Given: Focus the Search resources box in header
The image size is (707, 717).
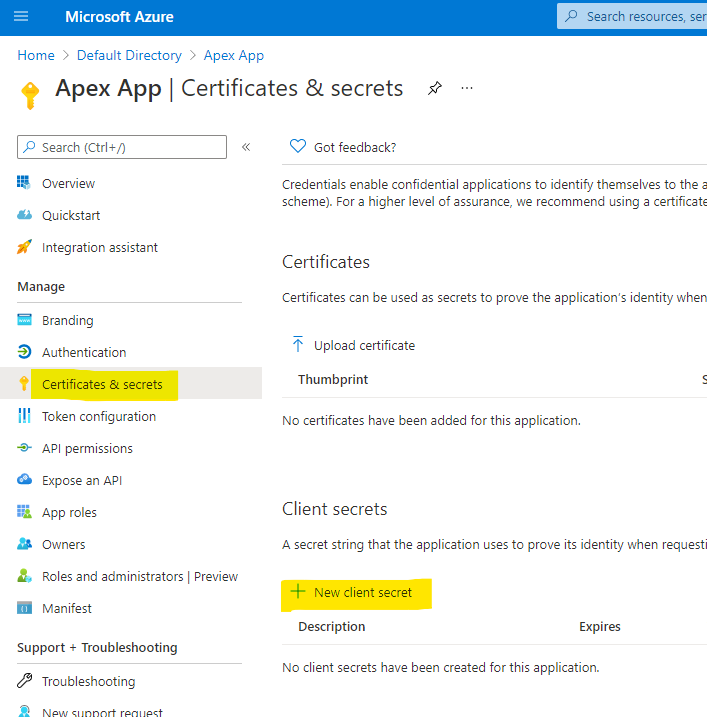Looking at the screenshot, I should [x=640, y=17].
